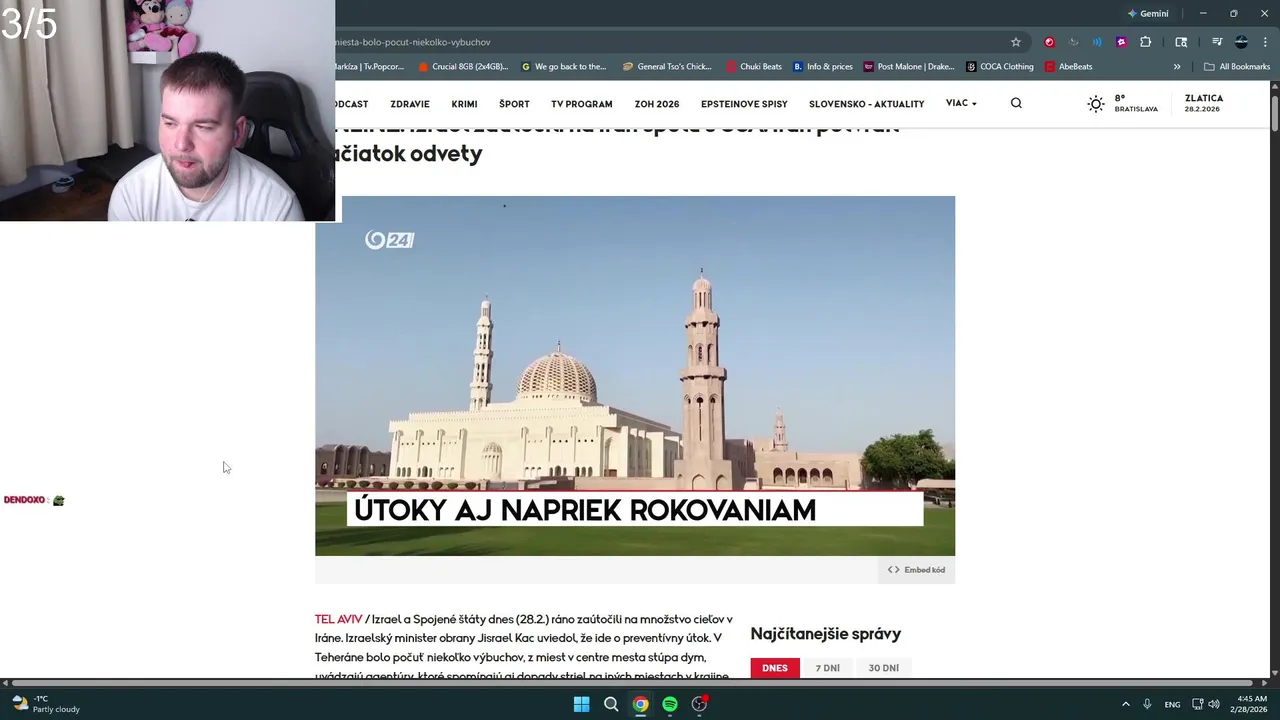This screenshot has width=1280, height=720.
Task: Select the 30 DNÍ most-read tab
Action: pyautogui.click(x=883, y=668)
